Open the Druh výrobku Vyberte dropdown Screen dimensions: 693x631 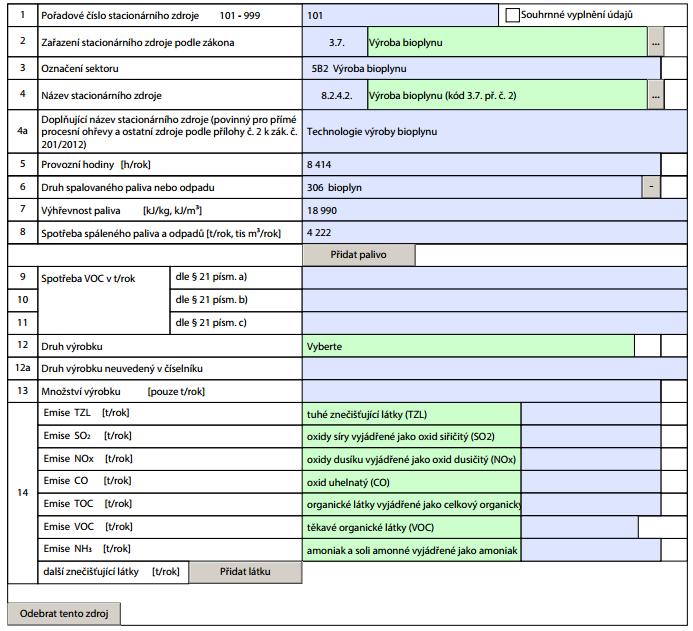(468, 346)
